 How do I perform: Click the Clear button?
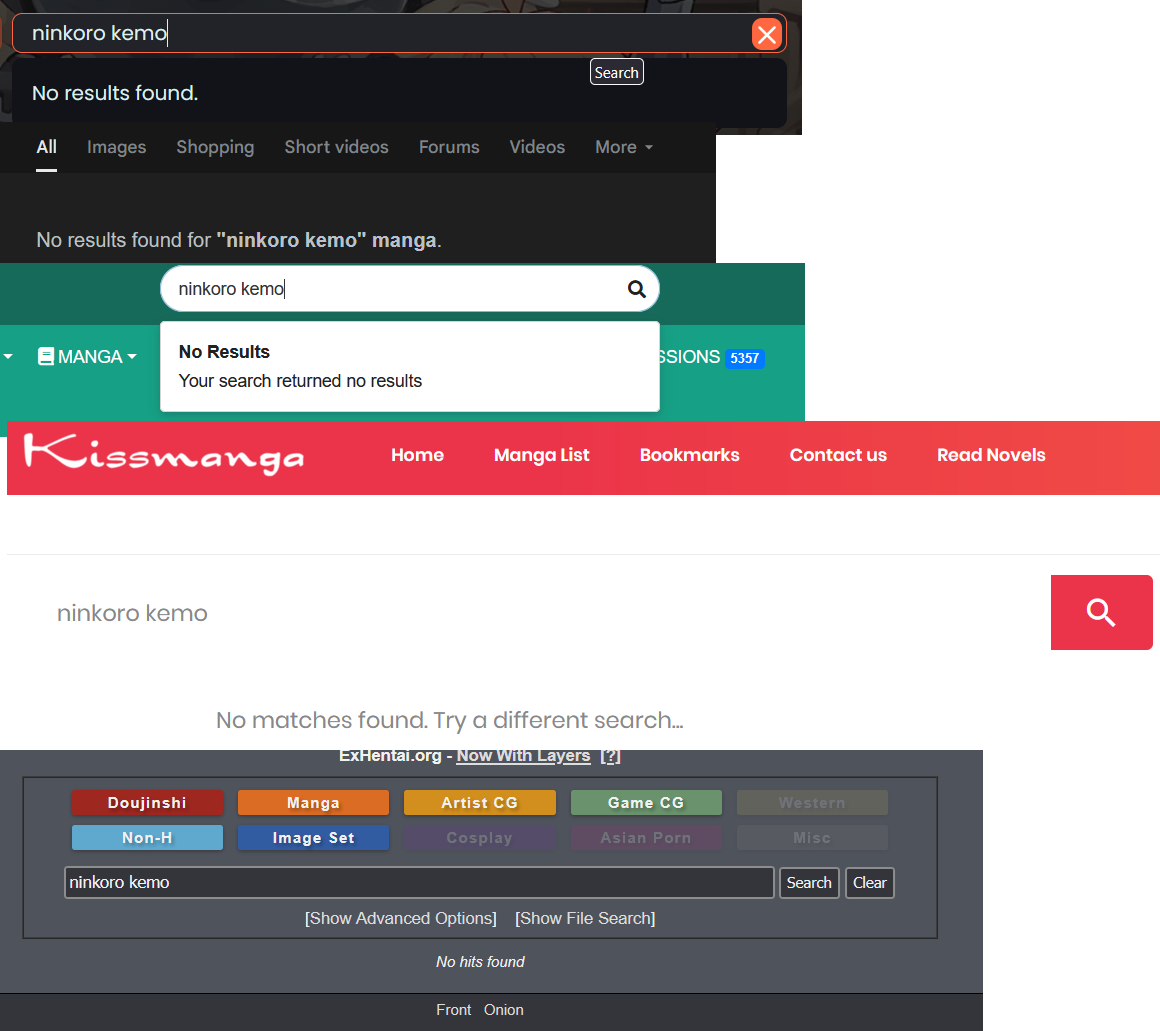pos(869,882)
